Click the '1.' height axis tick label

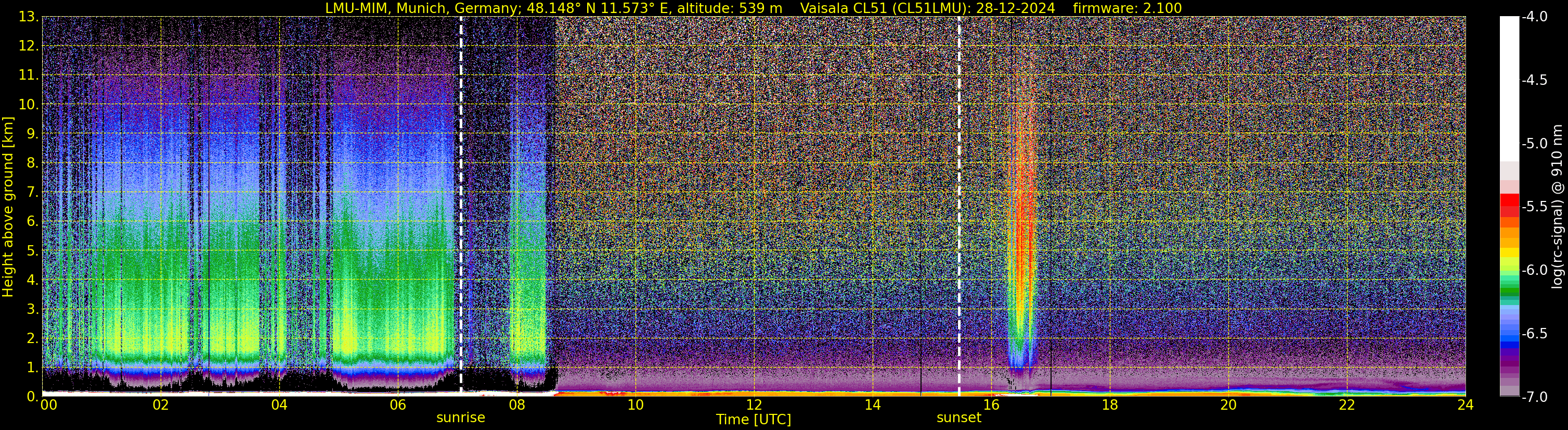pyautogui.click(x=32, y=367)
